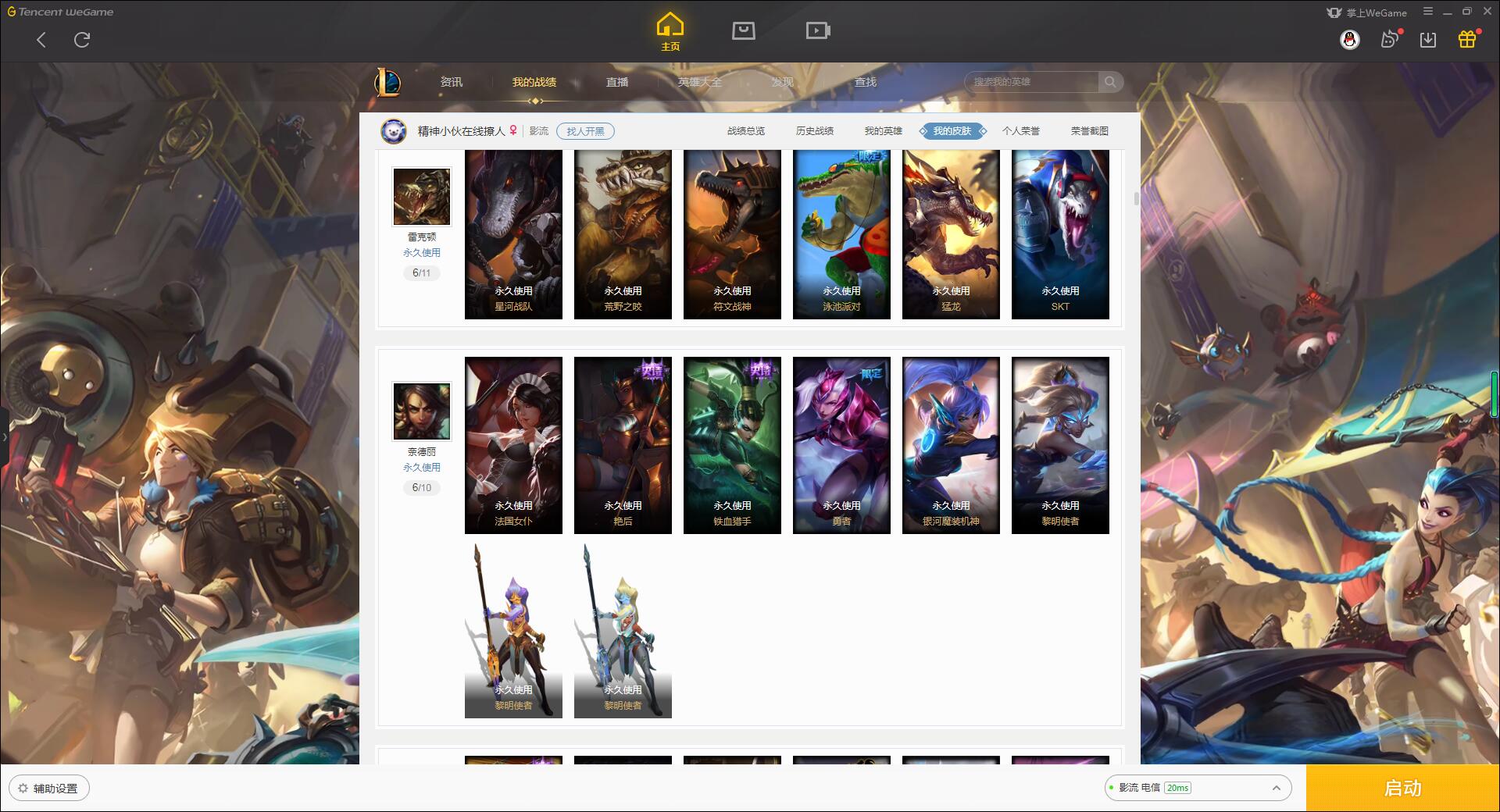Open 辅助设置 settings button
Viewport: 1500px width, 812px height.
tap(49, 788)
